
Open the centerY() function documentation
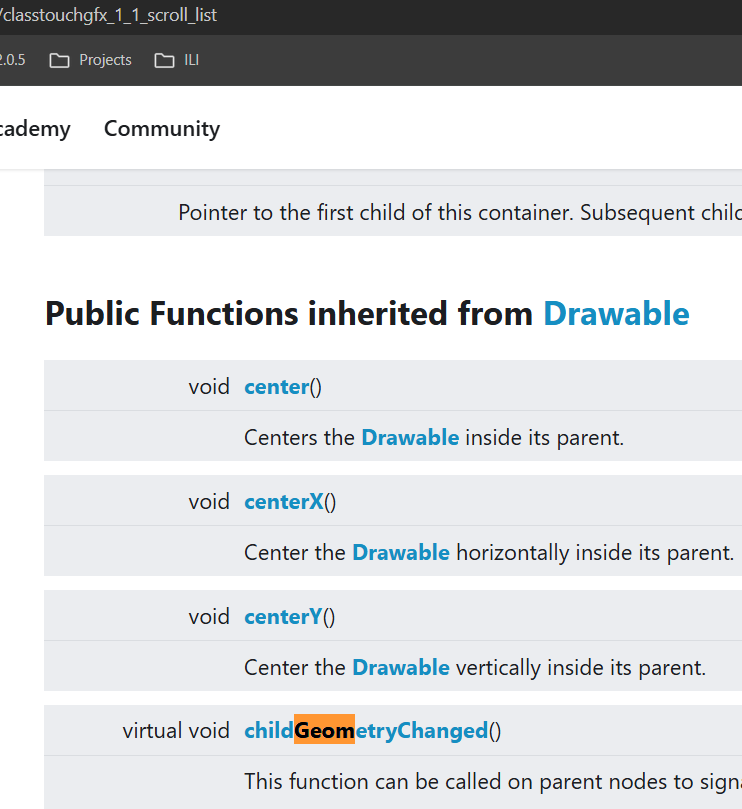click(282, 616)
